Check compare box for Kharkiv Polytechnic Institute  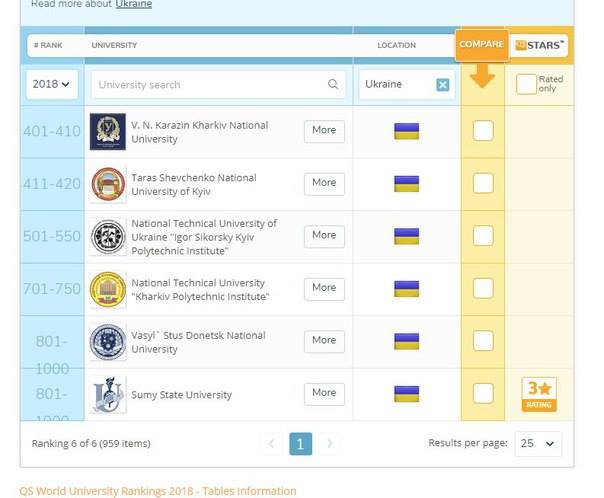(483, 288)
